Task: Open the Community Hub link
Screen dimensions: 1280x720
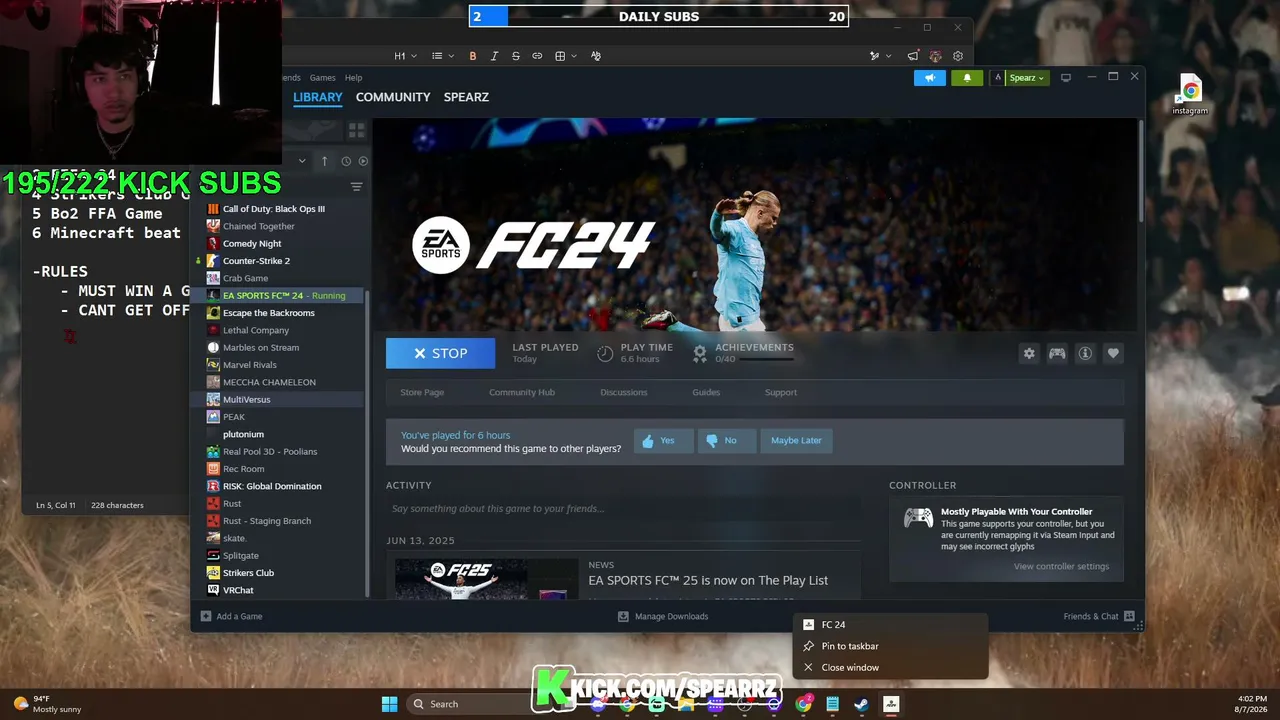Action: 522,393
